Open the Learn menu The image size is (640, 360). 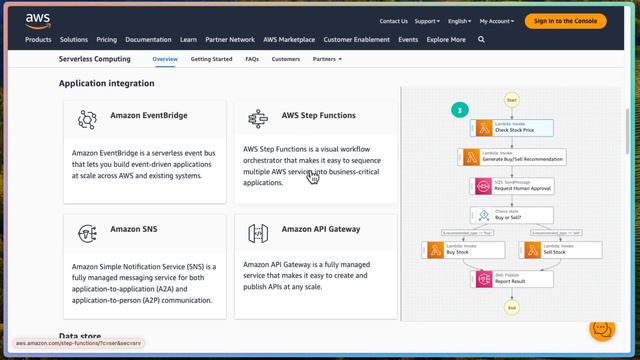[188, 40]
